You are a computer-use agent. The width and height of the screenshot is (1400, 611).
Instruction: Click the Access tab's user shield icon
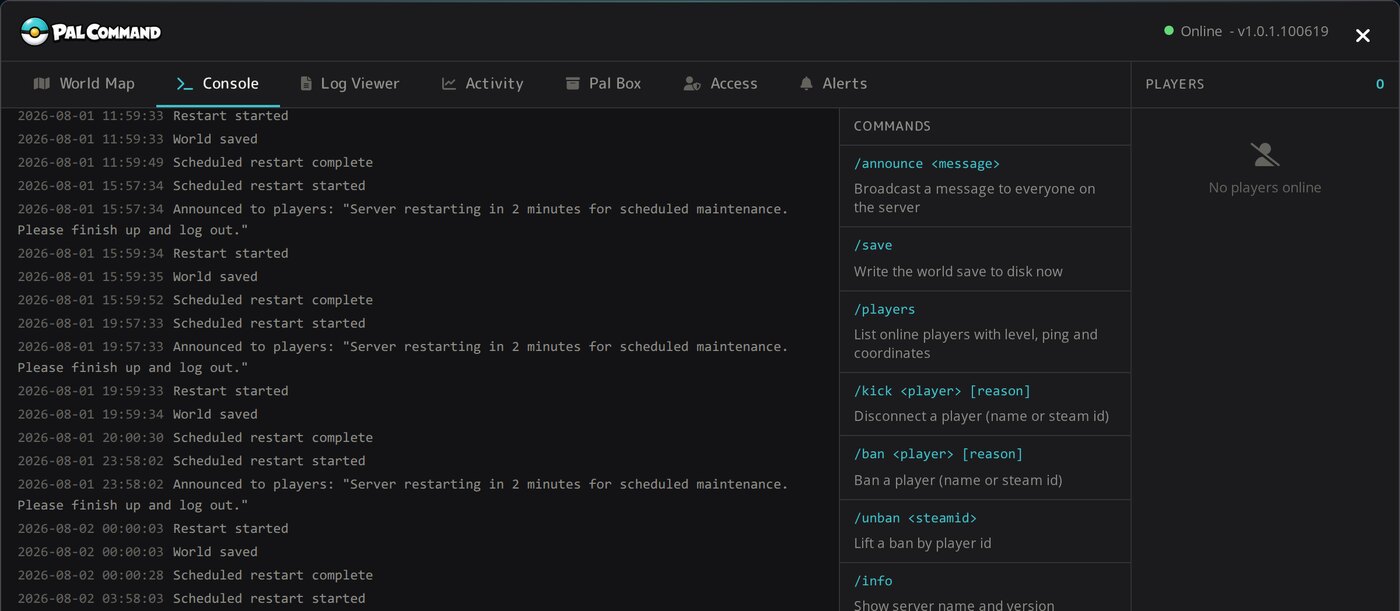[x=692, y=84]
